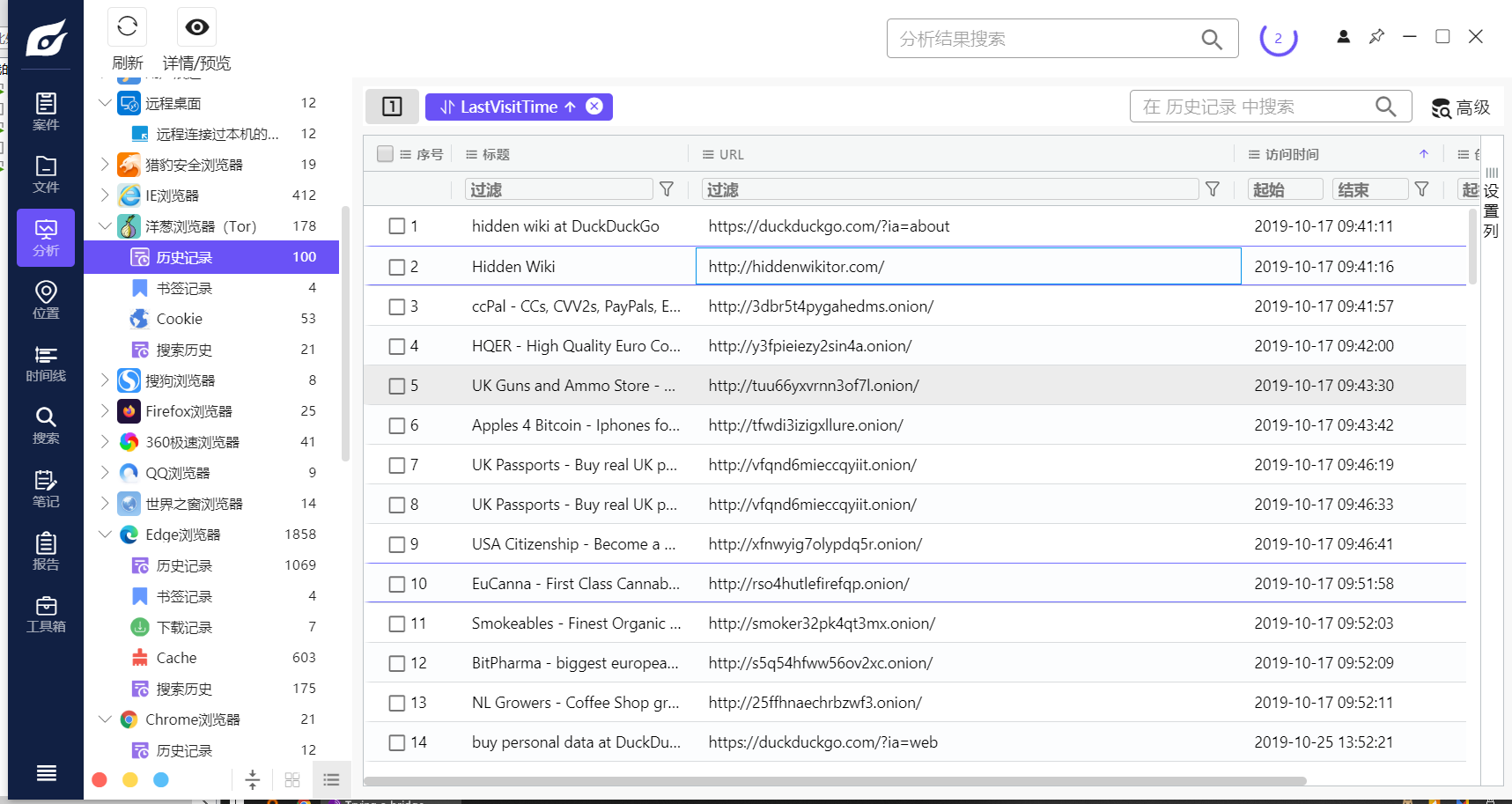Click the hamburger menu at sidebar bottom

tap(47, 772)
